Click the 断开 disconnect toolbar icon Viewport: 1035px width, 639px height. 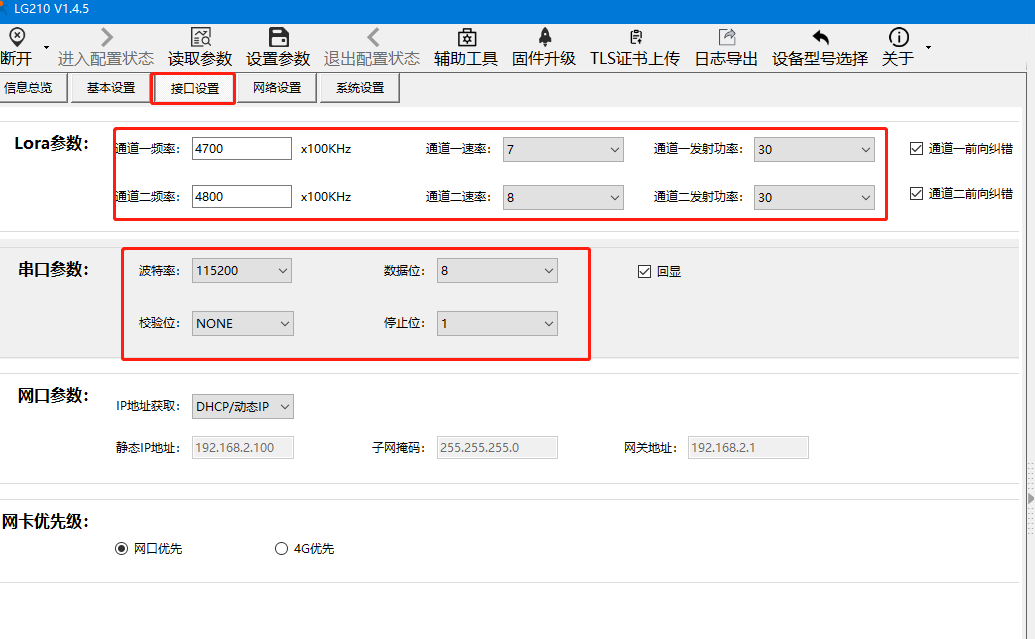[x=17, y=38]
